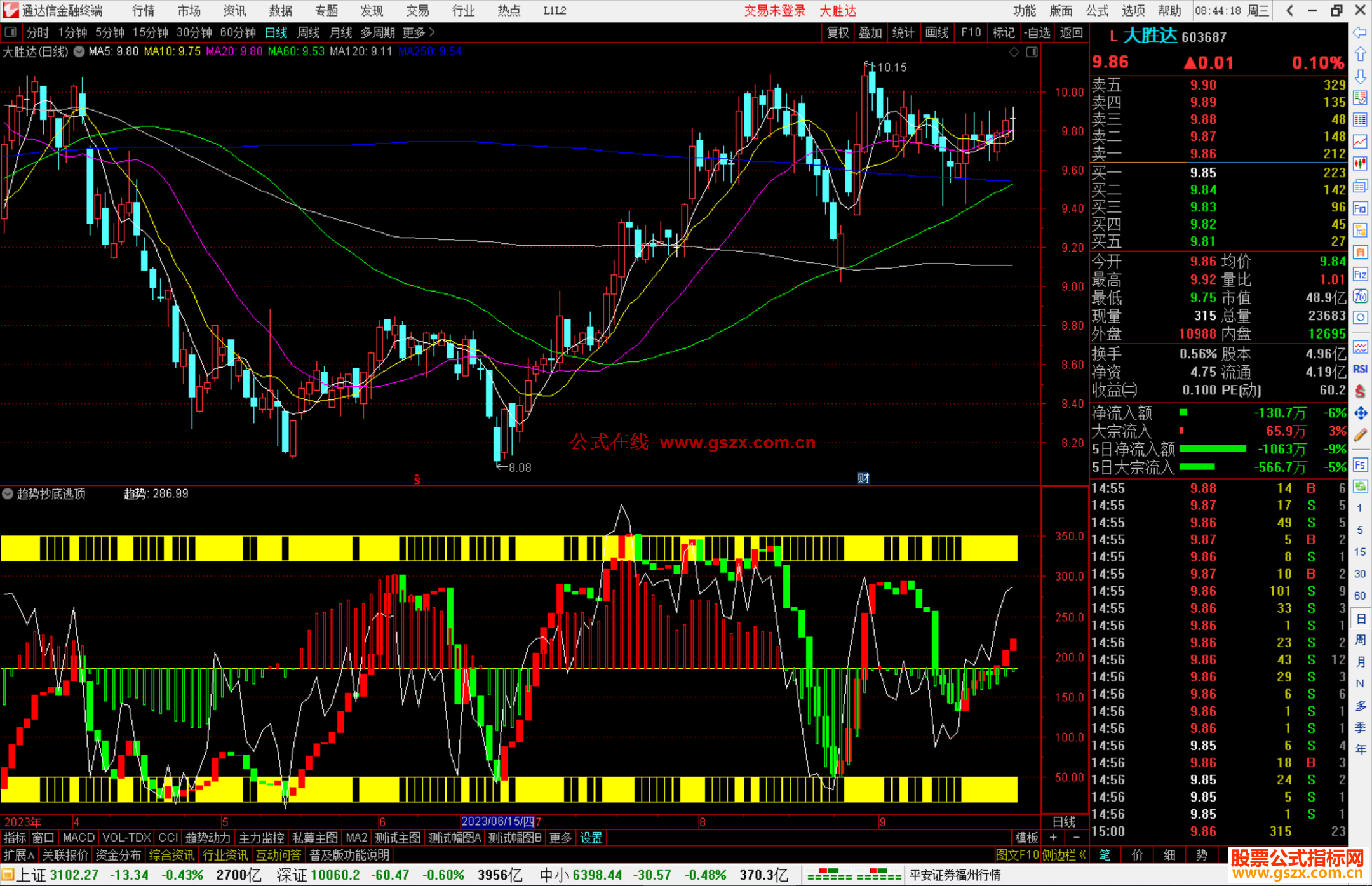The height and width of the screenshot is (886, 1372).
Task: Click the 复权 button
Action: tap(838, 32)
